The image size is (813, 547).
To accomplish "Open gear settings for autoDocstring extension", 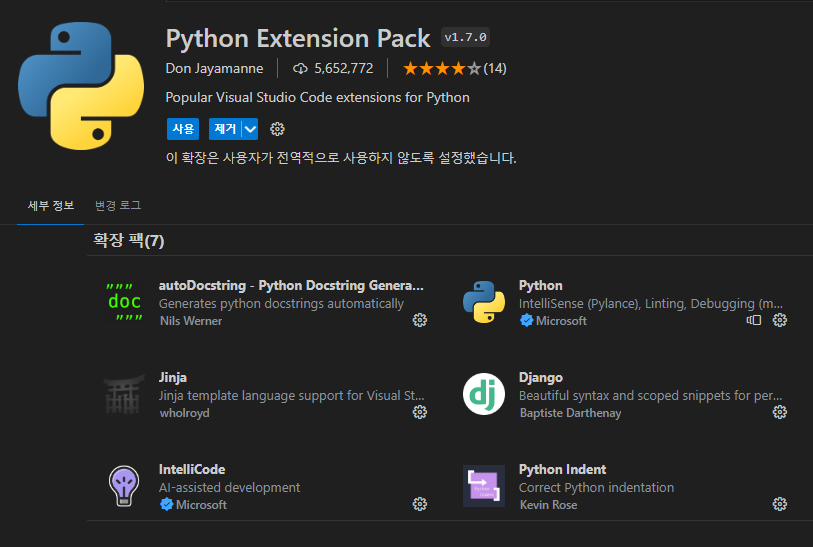I will click(419, 320).
